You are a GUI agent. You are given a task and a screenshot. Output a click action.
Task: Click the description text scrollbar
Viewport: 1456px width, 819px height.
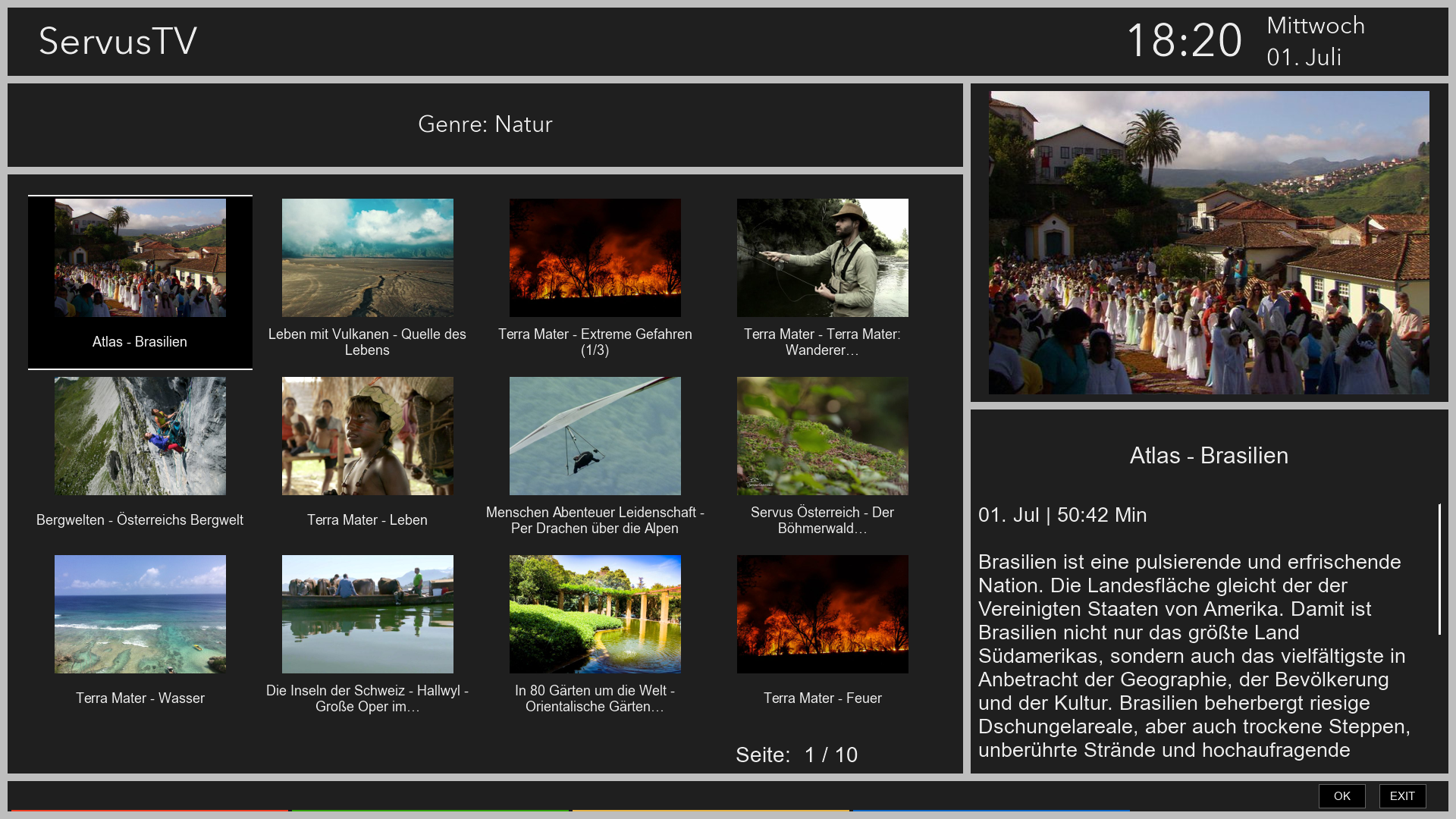click(1439, 569)
